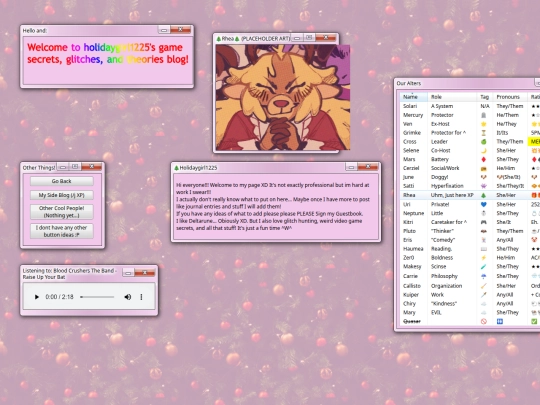Click the 'Hi everyone!!!' intro paragraph text
The image size is (540, 405).
point(272,206)
